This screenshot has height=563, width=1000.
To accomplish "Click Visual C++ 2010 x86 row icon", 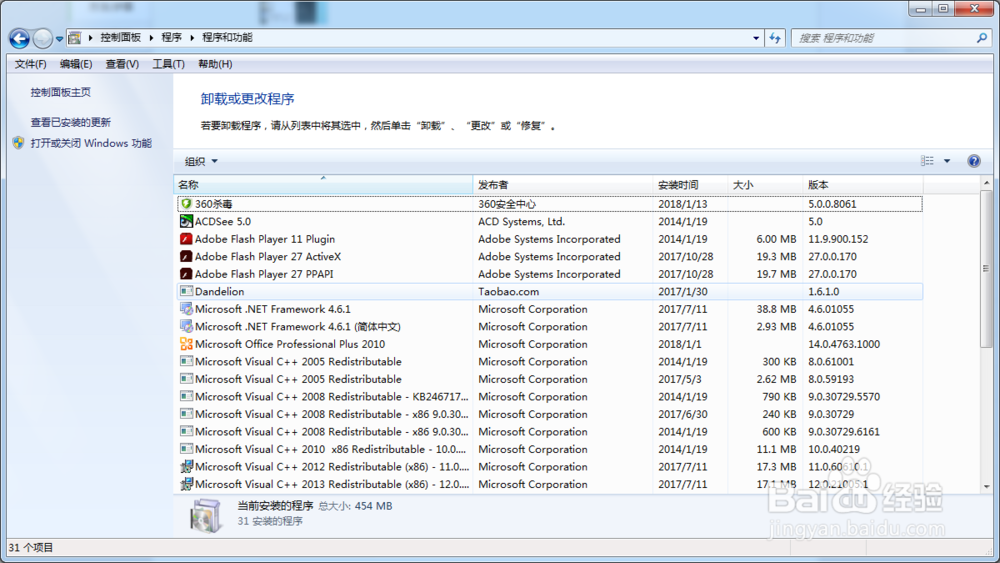I will [186, 450].
